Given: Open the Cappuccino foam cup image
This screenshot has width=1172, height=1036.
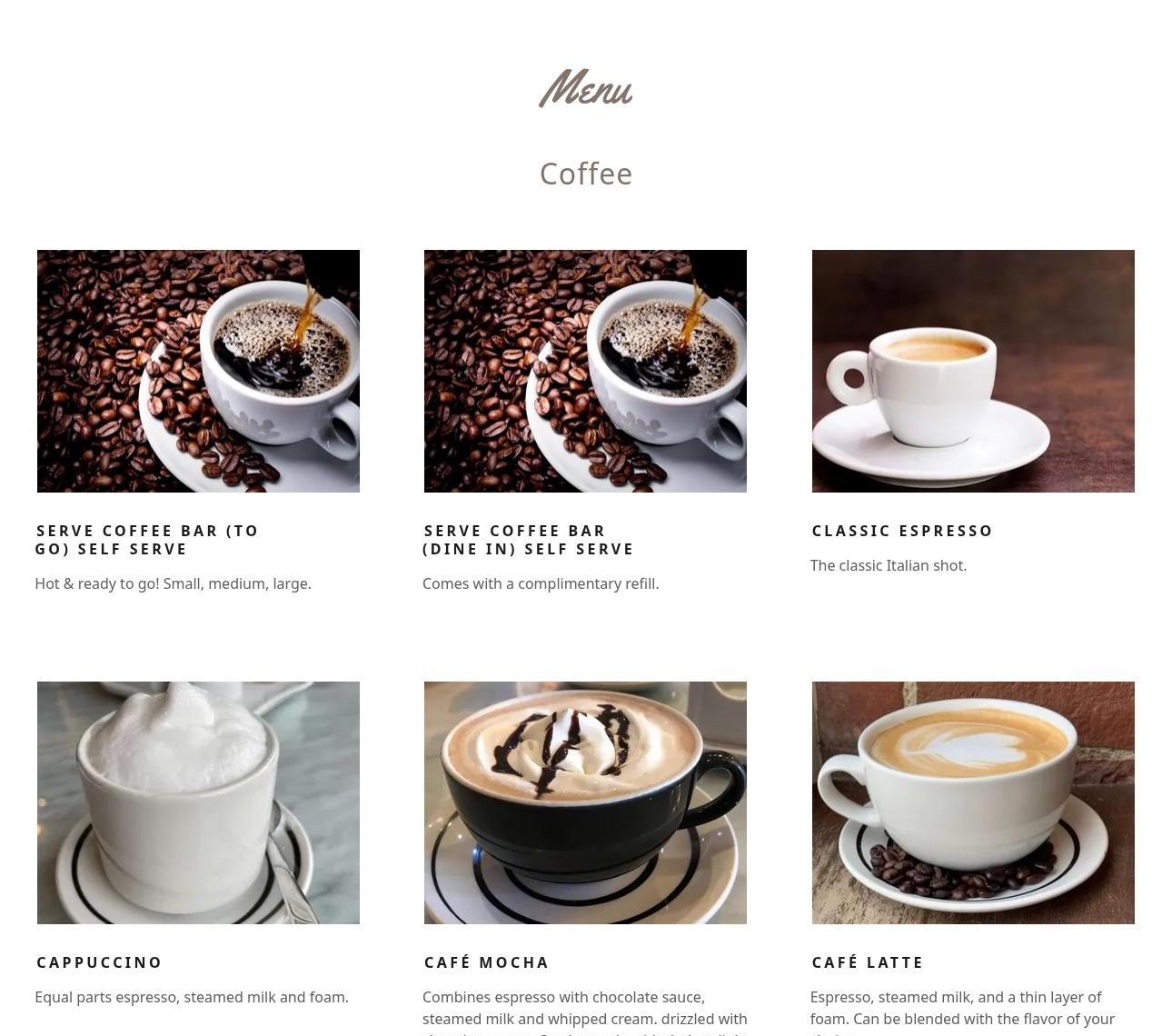Looking at the screenshot, I should [x=198, y=802].
